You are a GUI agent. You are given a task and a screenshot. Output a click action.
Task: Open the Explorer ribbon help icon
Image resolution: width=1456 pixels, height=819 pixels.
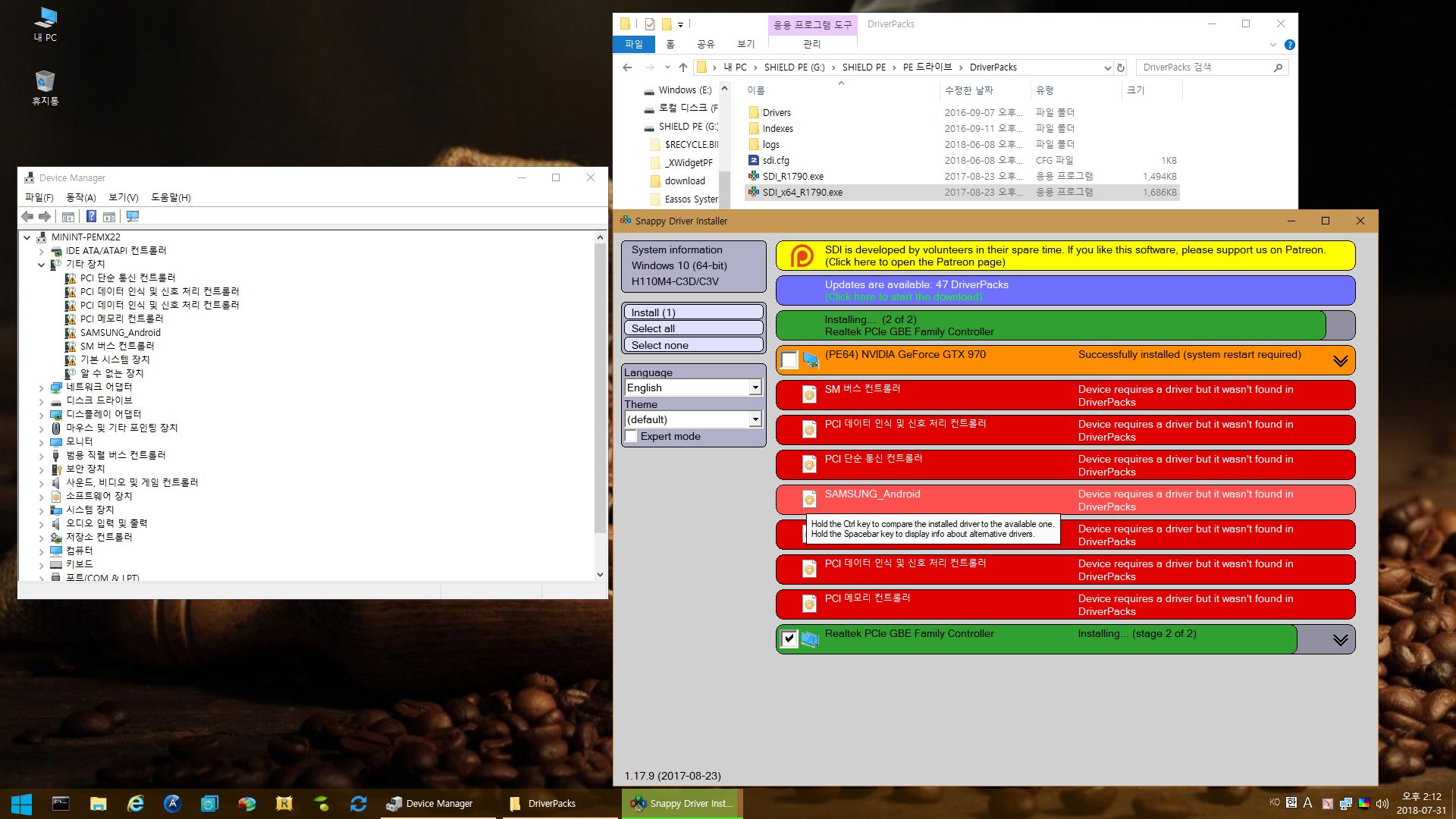(x=1290, y=45)
